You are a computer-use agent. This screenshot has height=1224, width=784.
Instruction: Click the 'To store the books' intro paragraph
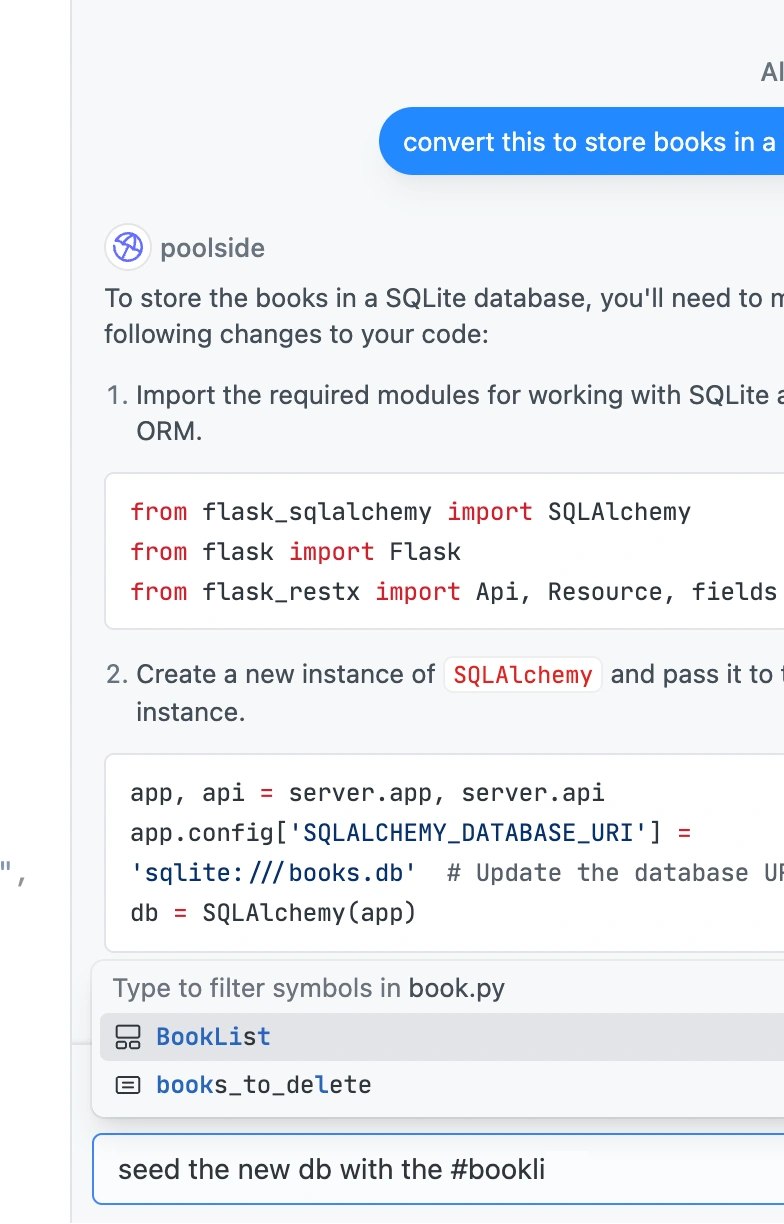pyautogui.click(x=444, y=316)
